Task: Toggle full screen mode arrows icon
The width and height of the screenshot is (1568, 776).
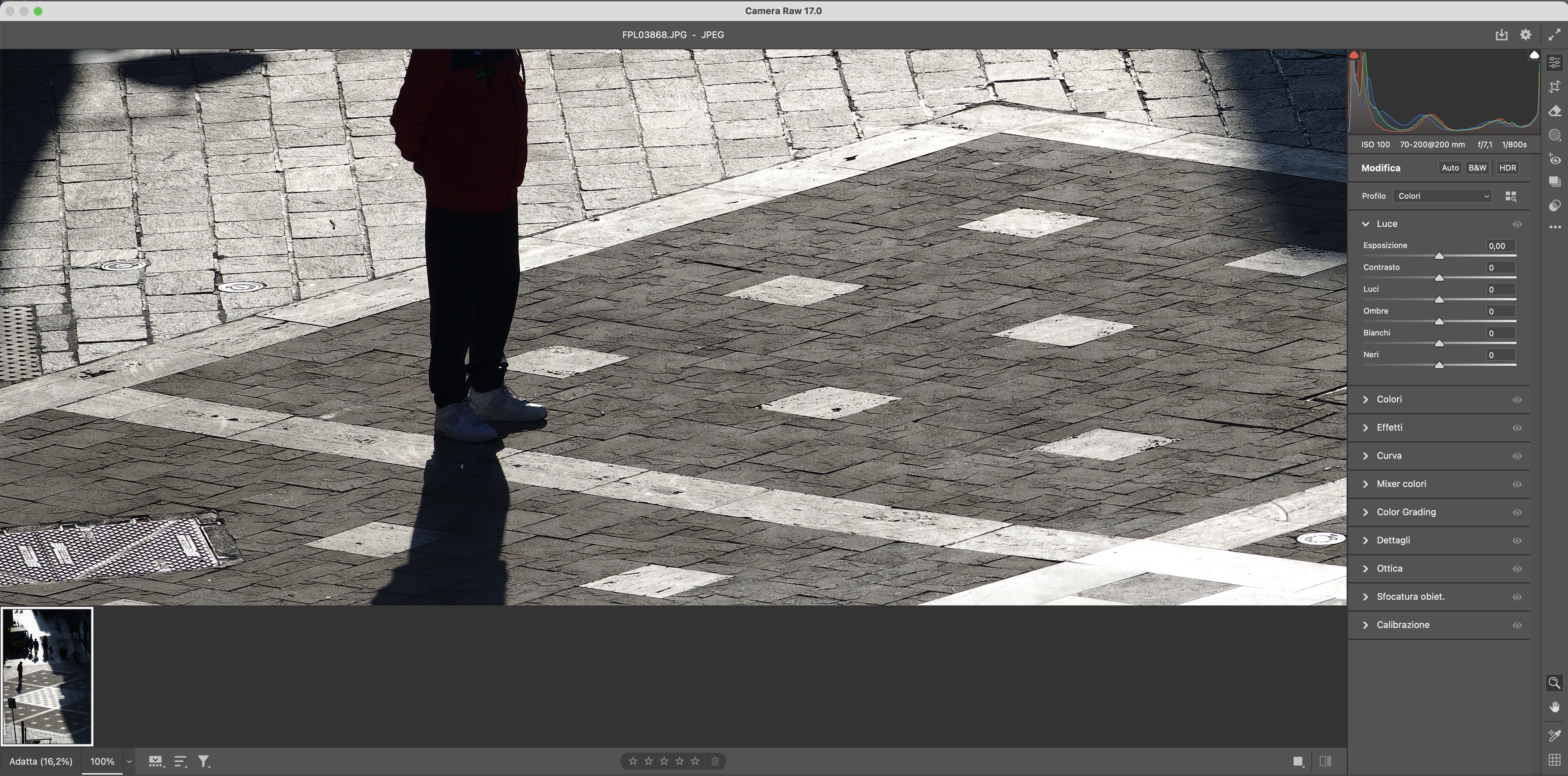Action: coord(1554,35)
